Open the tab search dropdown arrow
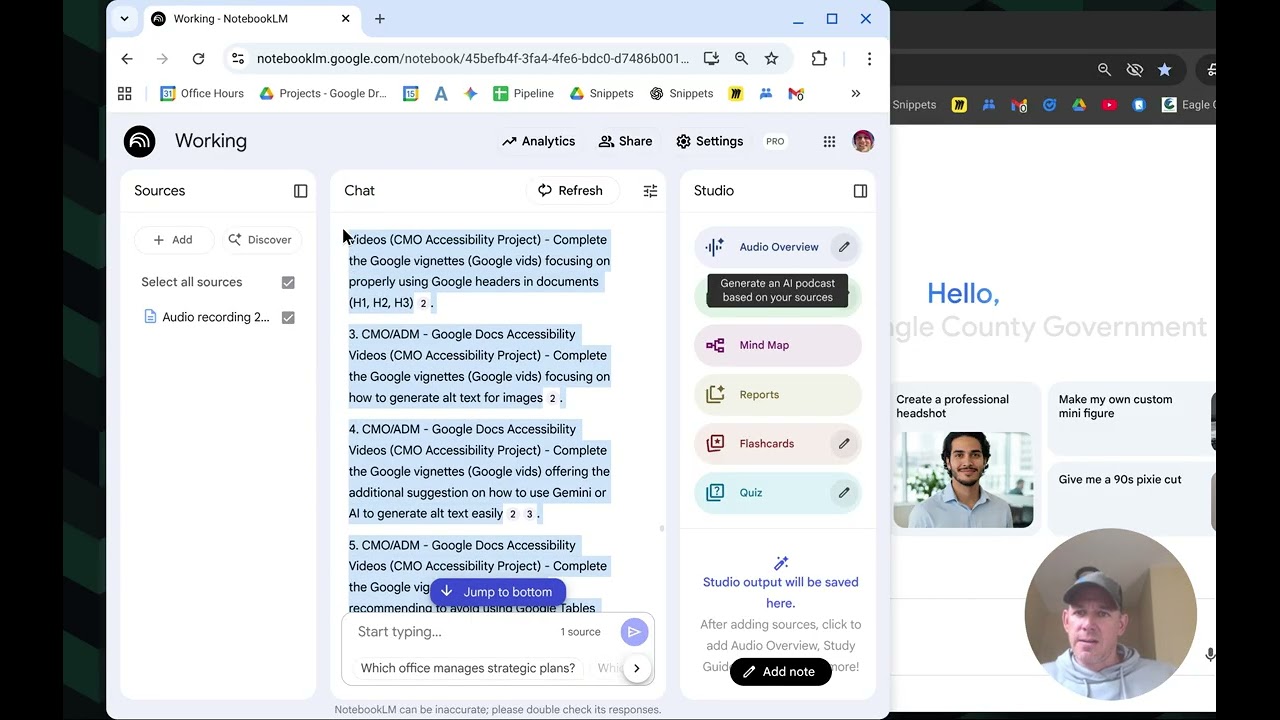The image size is (1280, 720). (x=124, y=19)
